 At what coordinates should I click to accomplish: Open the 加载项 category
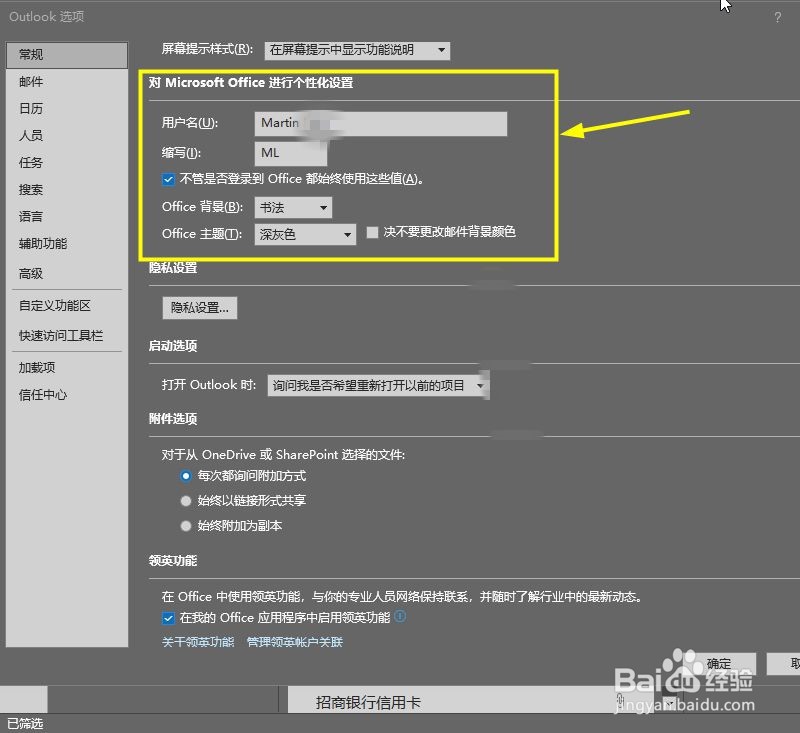coord(67,368)
